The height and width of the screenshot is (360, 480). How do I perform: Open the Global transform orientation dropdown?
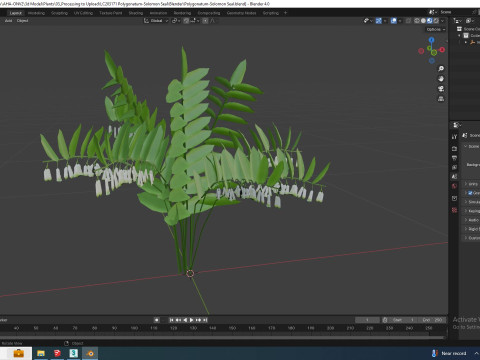click(x=156, y=21)
